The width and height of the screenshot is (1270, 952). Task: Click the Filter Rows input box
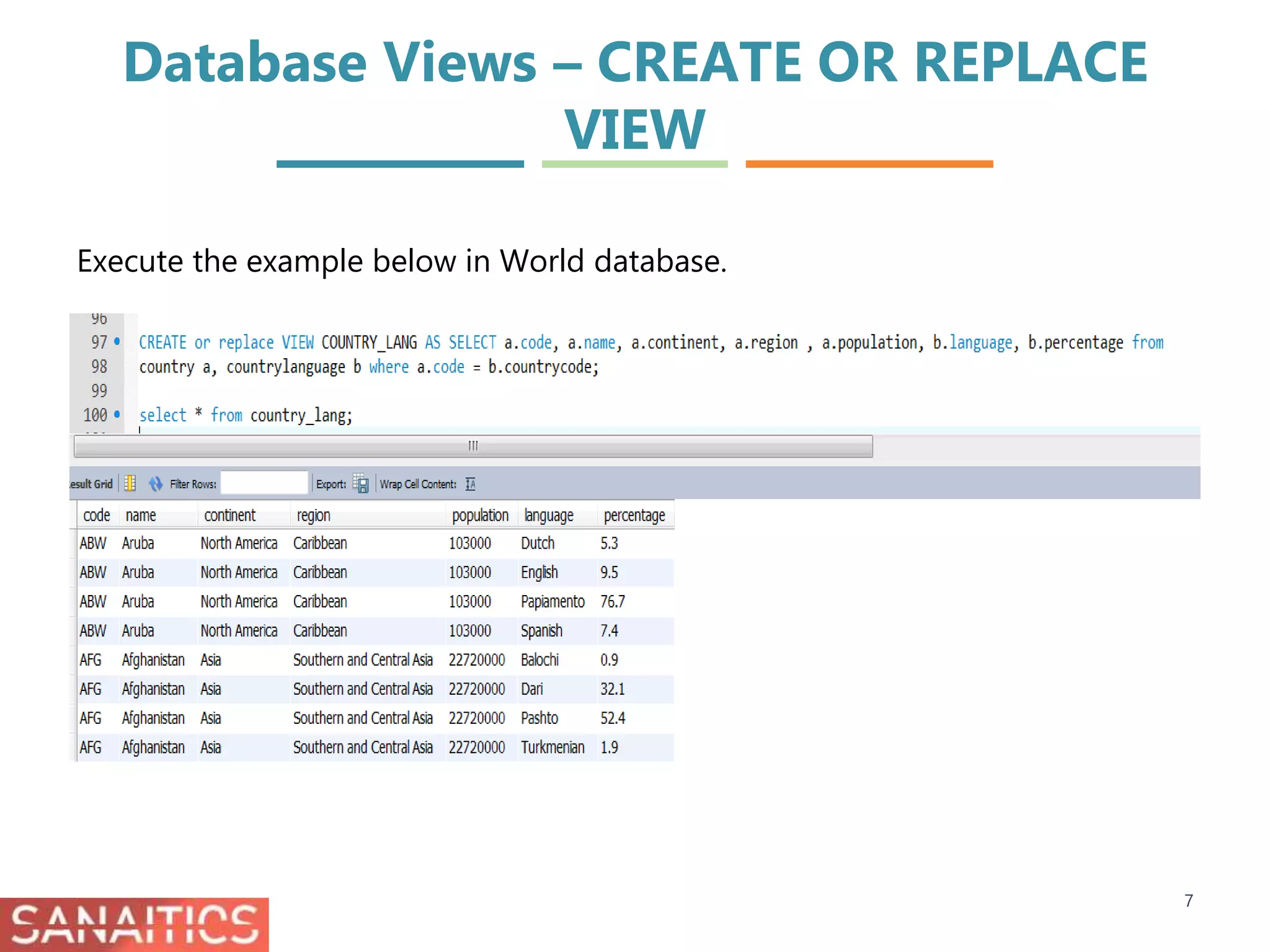click(265, 483)
